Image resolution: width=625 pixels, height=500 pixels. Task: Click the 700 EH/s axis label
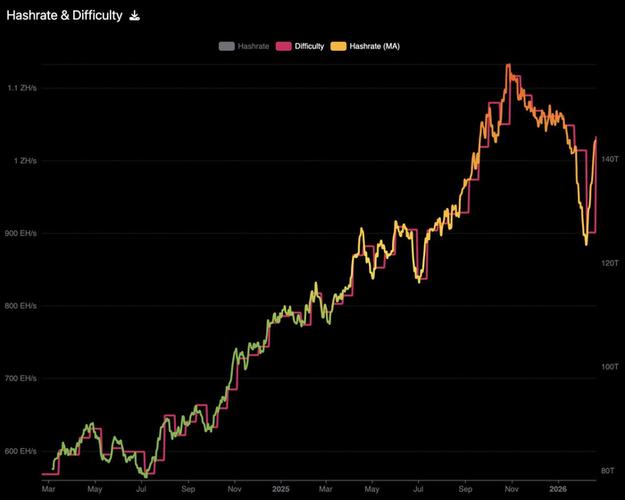(20, 378)
